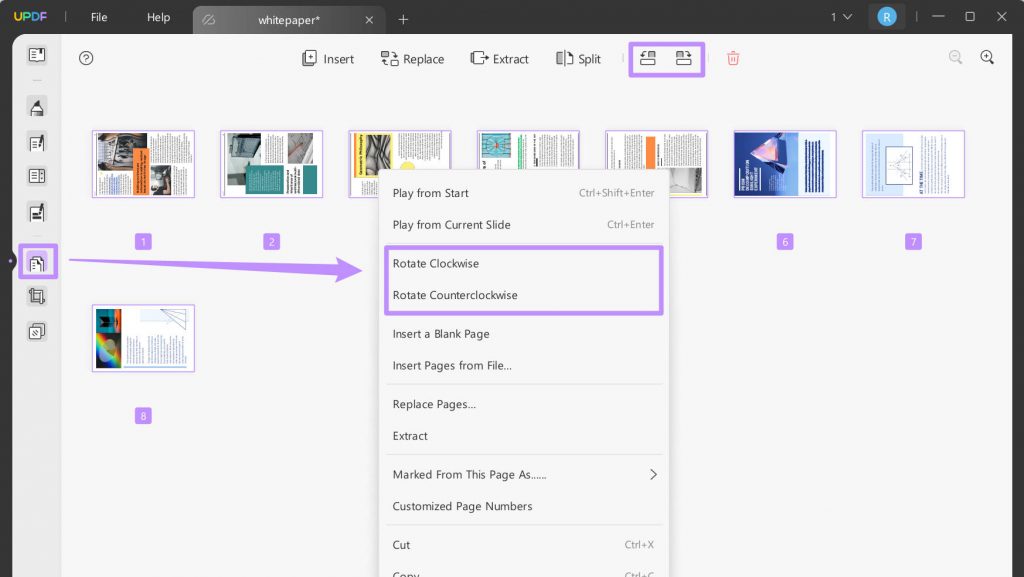1024x577 pixels.
Task: Select the Organize Pages tool in sidebar
Action: point(36,261)
